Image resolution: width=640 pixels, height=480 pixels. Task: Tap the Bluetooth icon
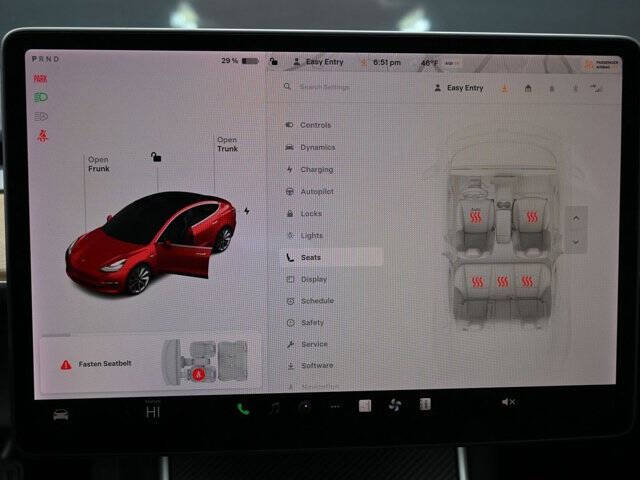[575, 89]
